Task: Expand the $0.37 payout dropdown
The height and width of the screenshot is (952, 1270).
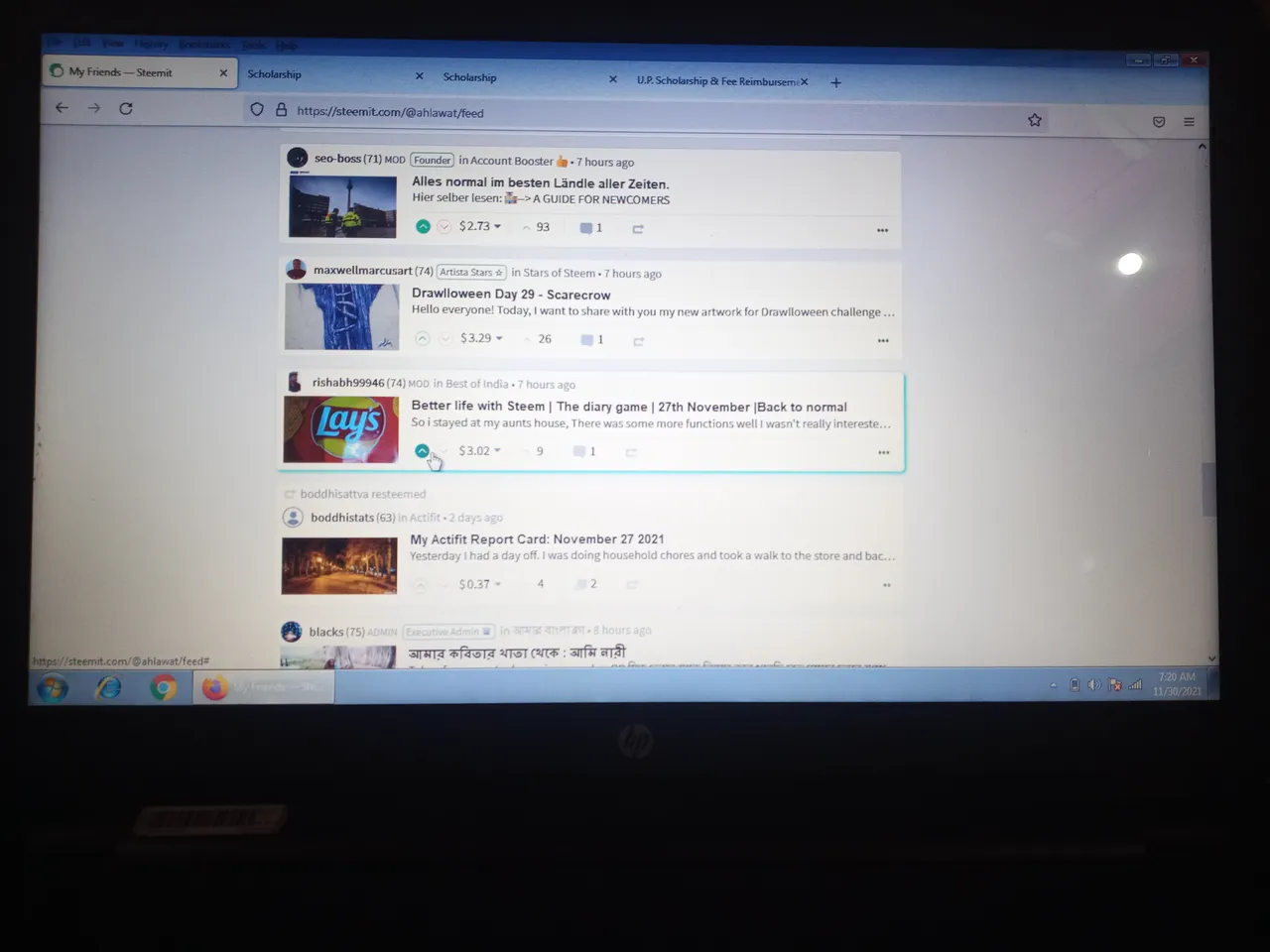Action: pyautogui.click(x=479, y=584)
